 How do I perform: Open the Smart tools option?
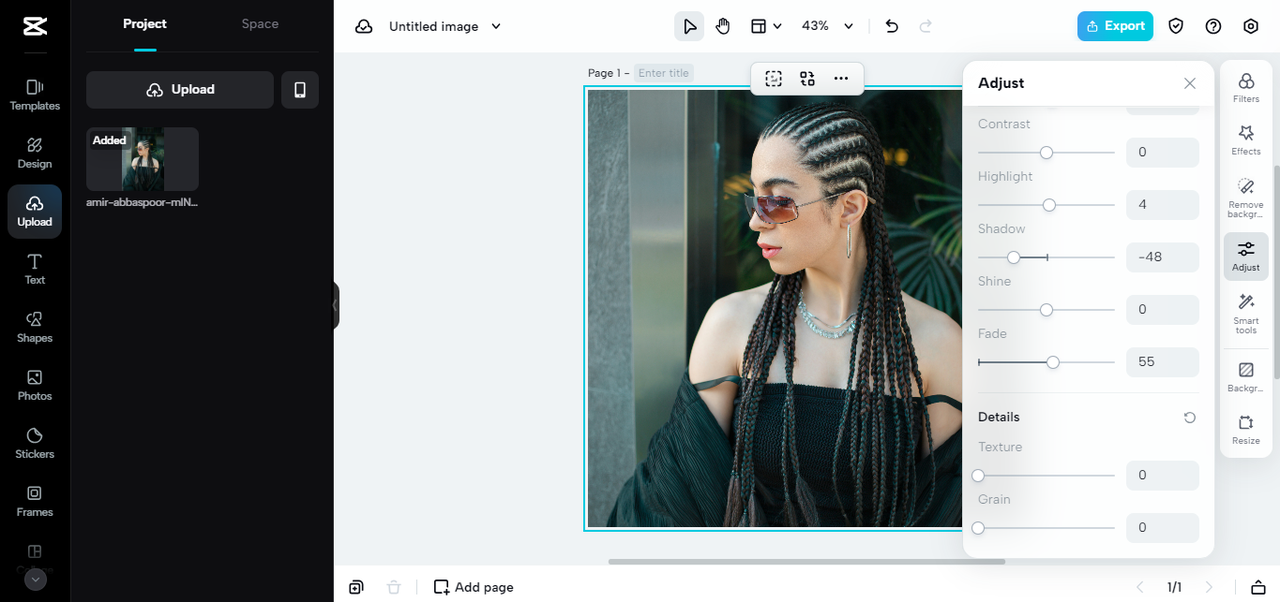[x=1246, y=314]
